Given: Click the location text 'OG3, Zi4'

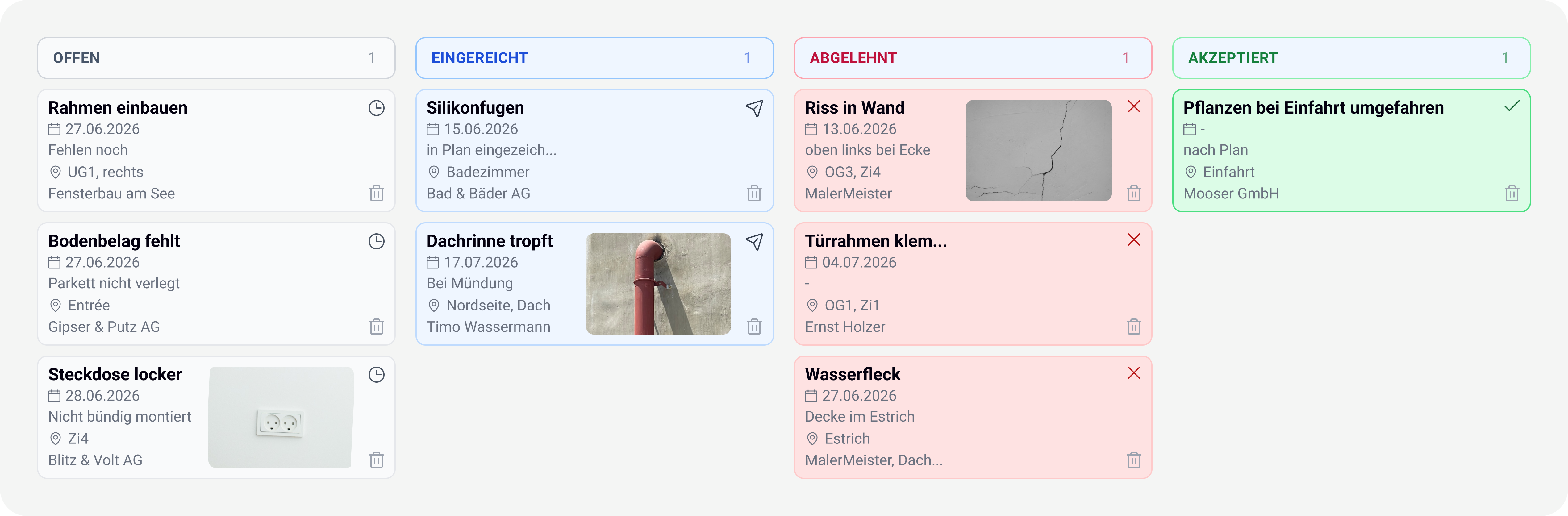Looking at the screenshot, I should point(852,172).
